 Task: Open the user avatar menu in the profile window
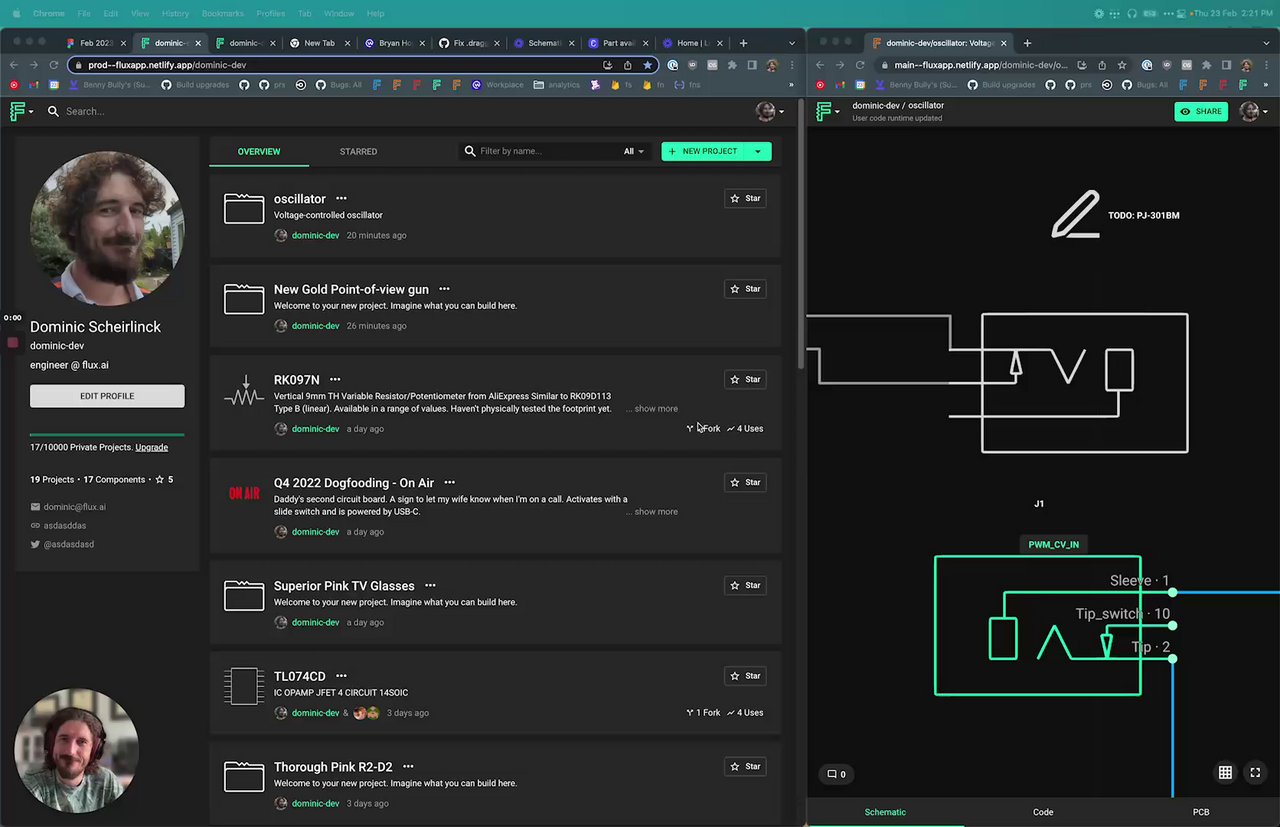tap(769, 111)
